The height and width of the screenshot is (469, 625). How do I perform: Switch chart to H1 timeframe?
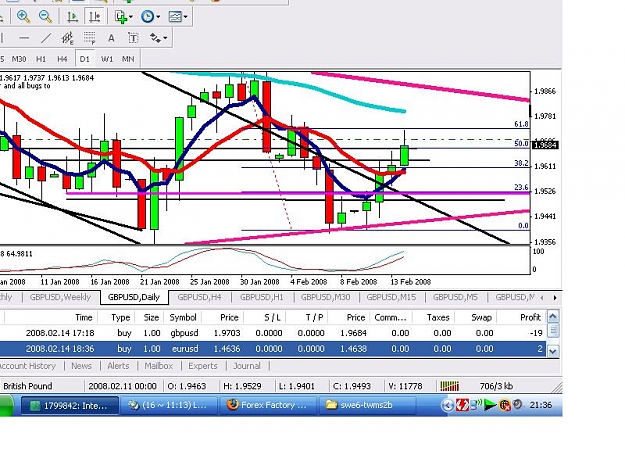coord(41,59)
